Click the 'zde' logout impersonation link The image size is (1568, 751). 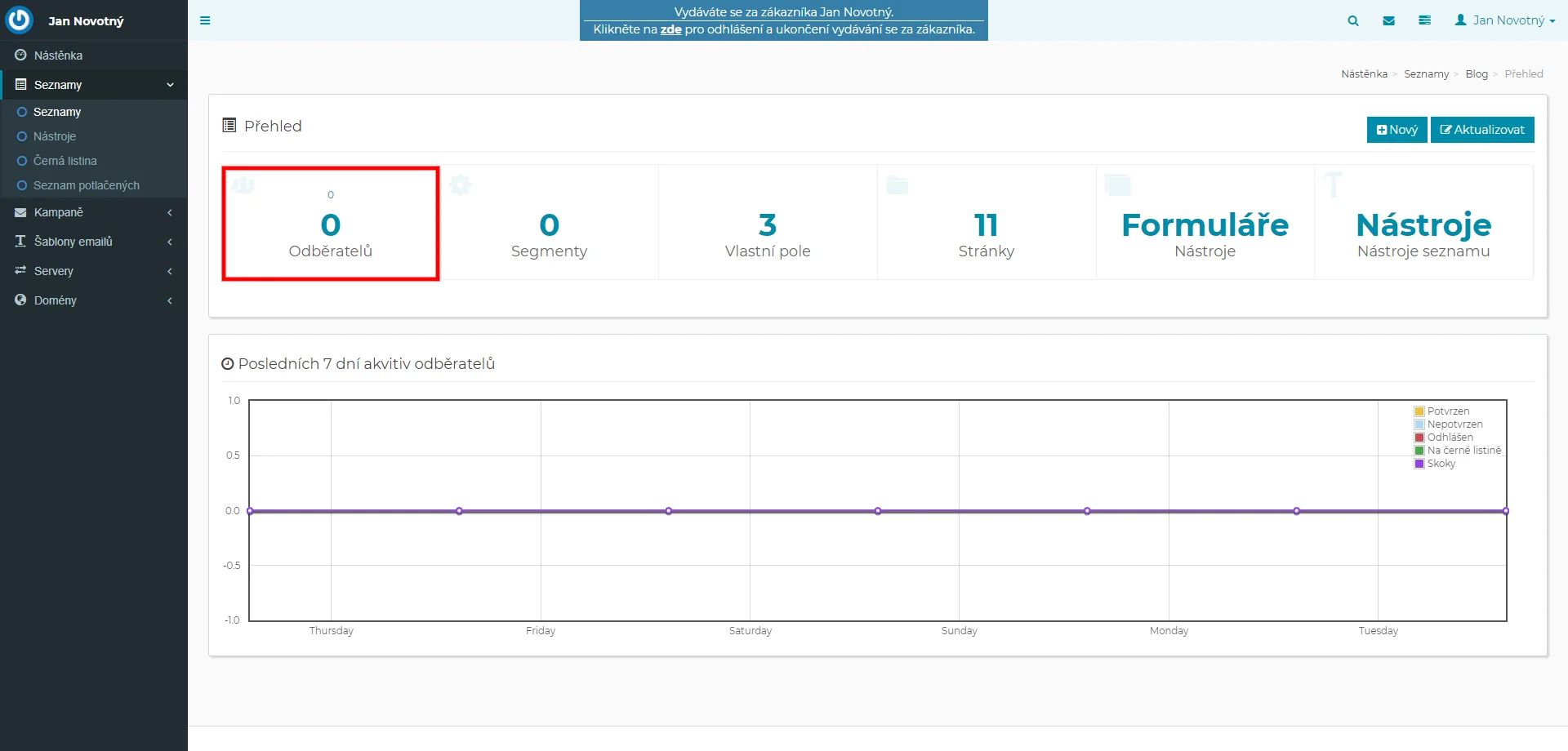[670, 29]
